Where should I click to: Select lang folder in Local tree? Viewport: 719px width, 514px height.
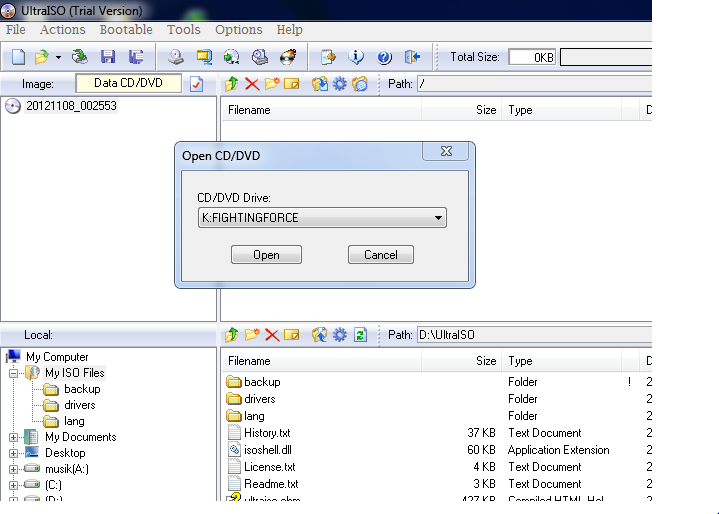[x=74, y=421]
